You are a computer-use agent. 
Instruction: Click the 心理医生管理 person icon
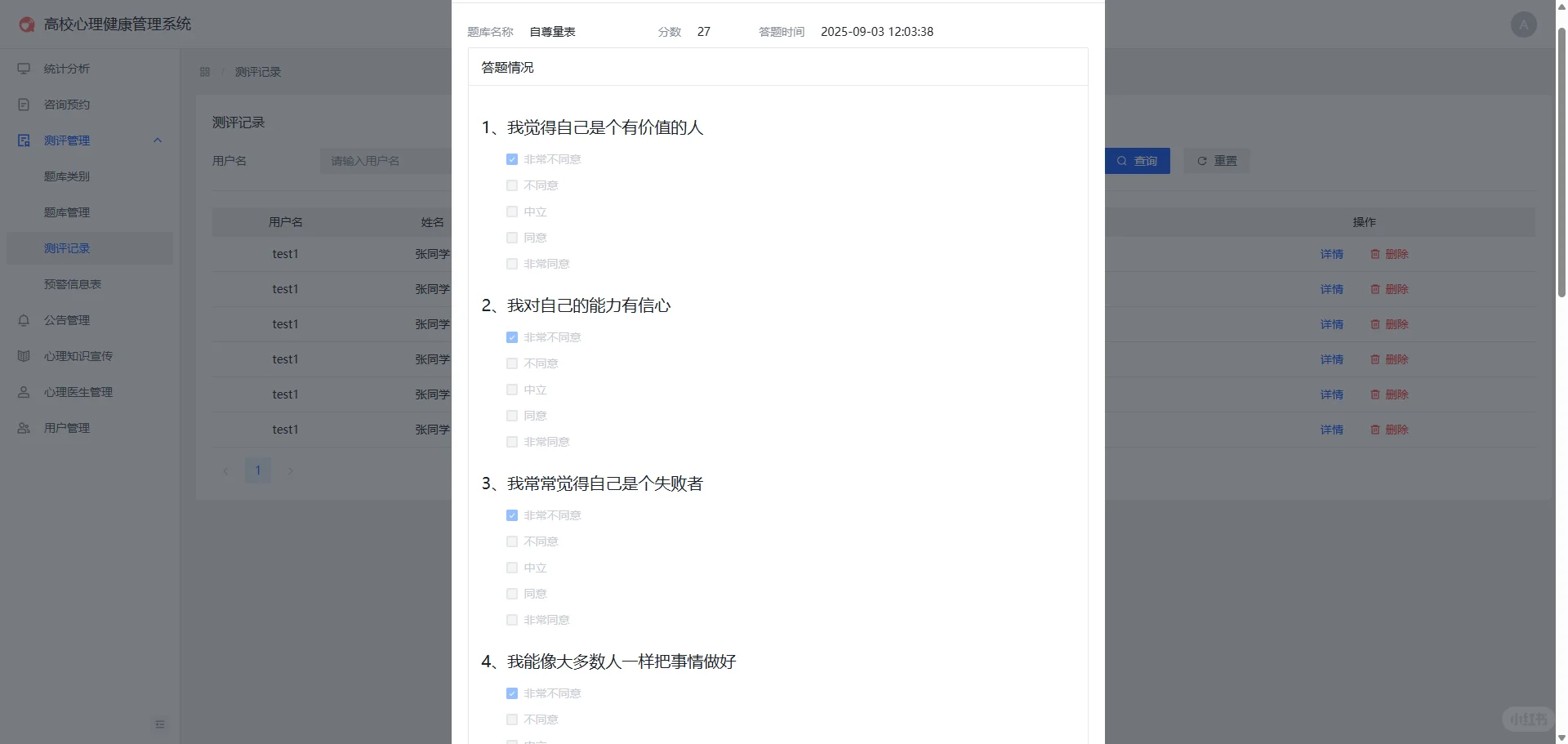(x=24, y=392)
